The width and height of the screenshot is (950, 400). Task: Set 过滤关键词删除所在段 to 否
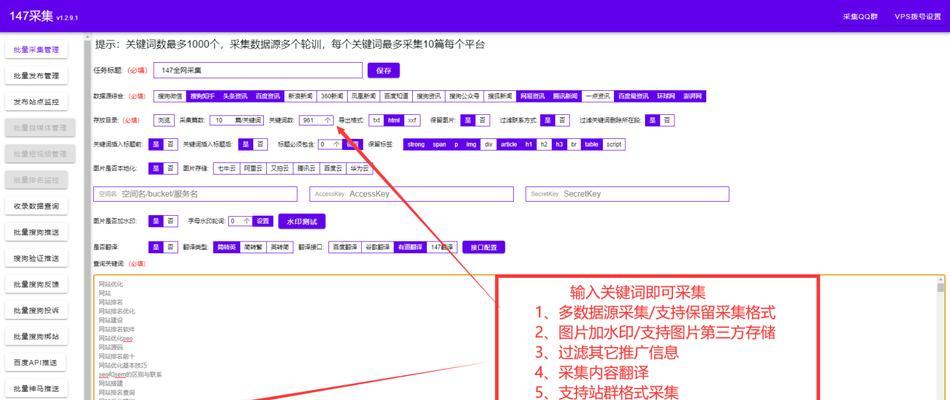click(667, 121)
